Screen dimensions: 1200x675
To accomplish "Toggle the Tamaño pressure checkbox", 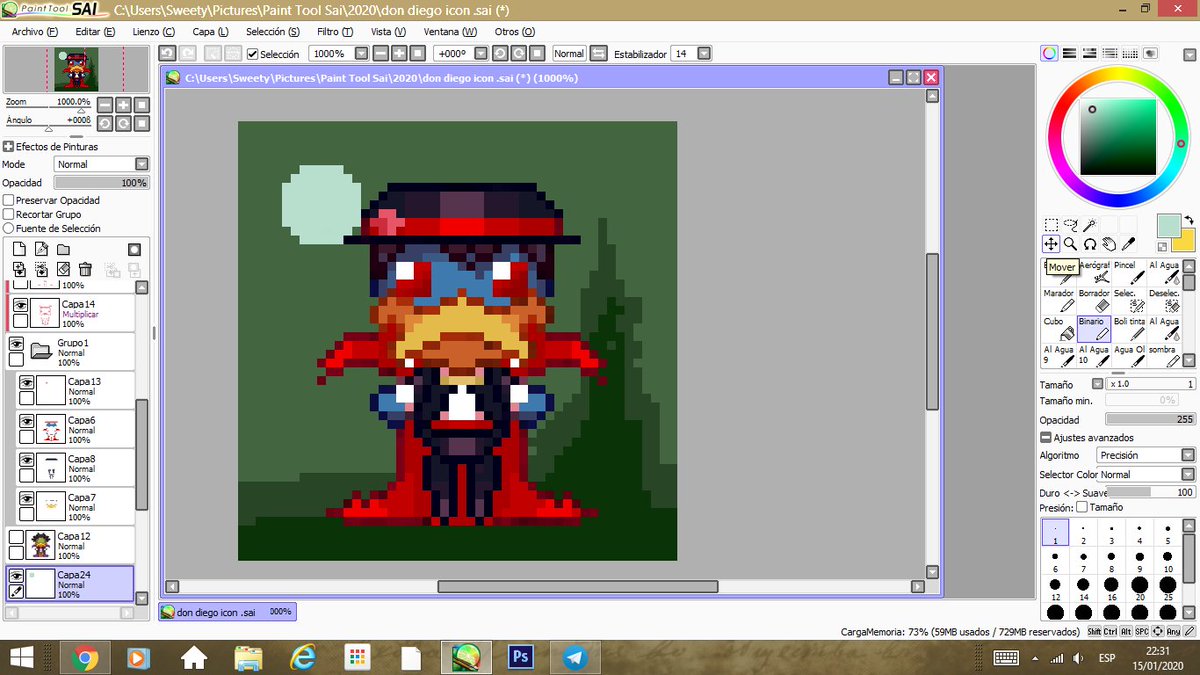I will click(x=1081, y=507).
